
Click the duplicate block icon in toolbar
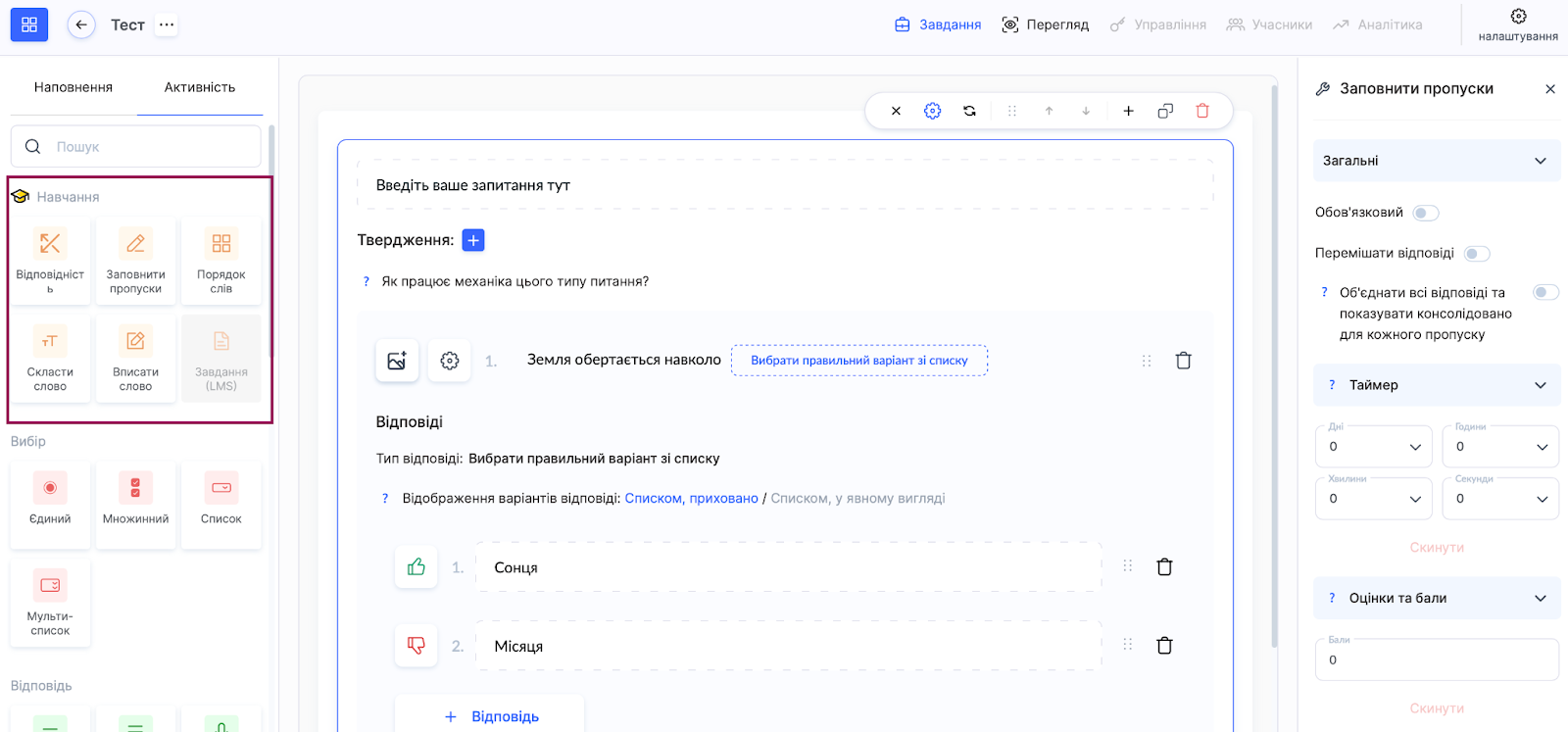1165,111
